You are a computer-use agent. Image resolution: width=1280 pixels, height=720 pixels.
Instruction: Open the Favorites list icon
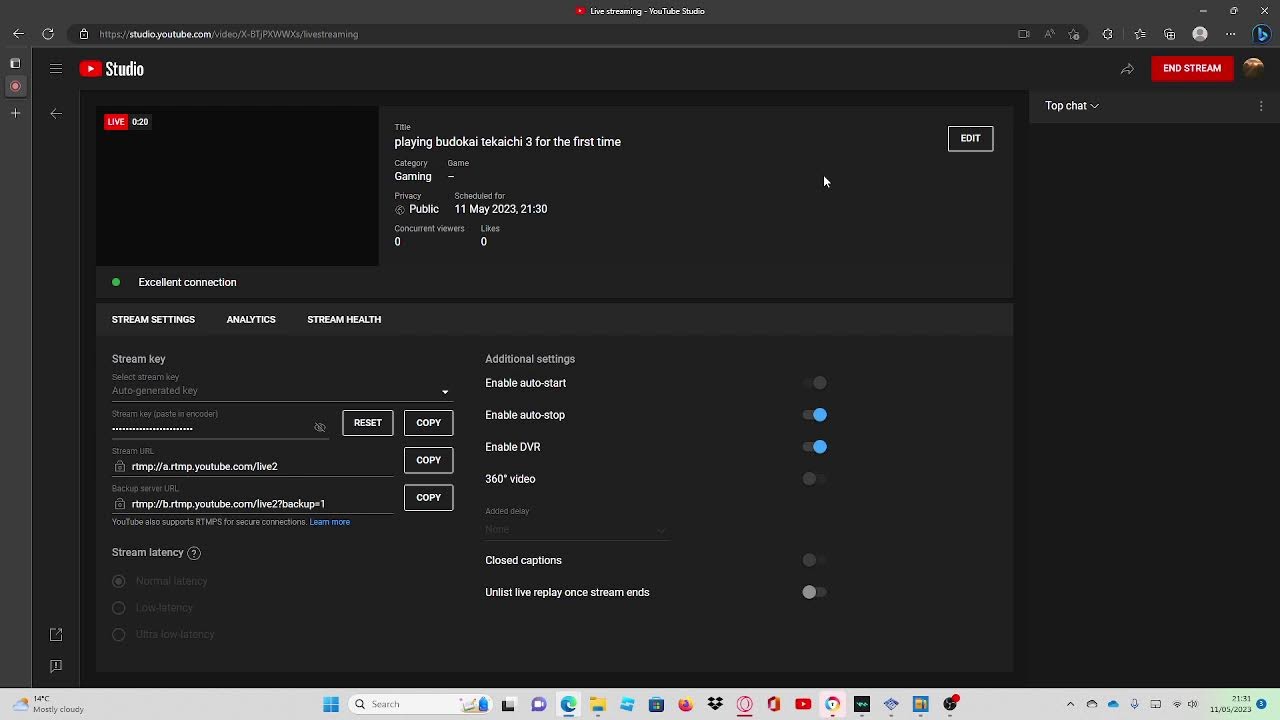point(1140,34)
